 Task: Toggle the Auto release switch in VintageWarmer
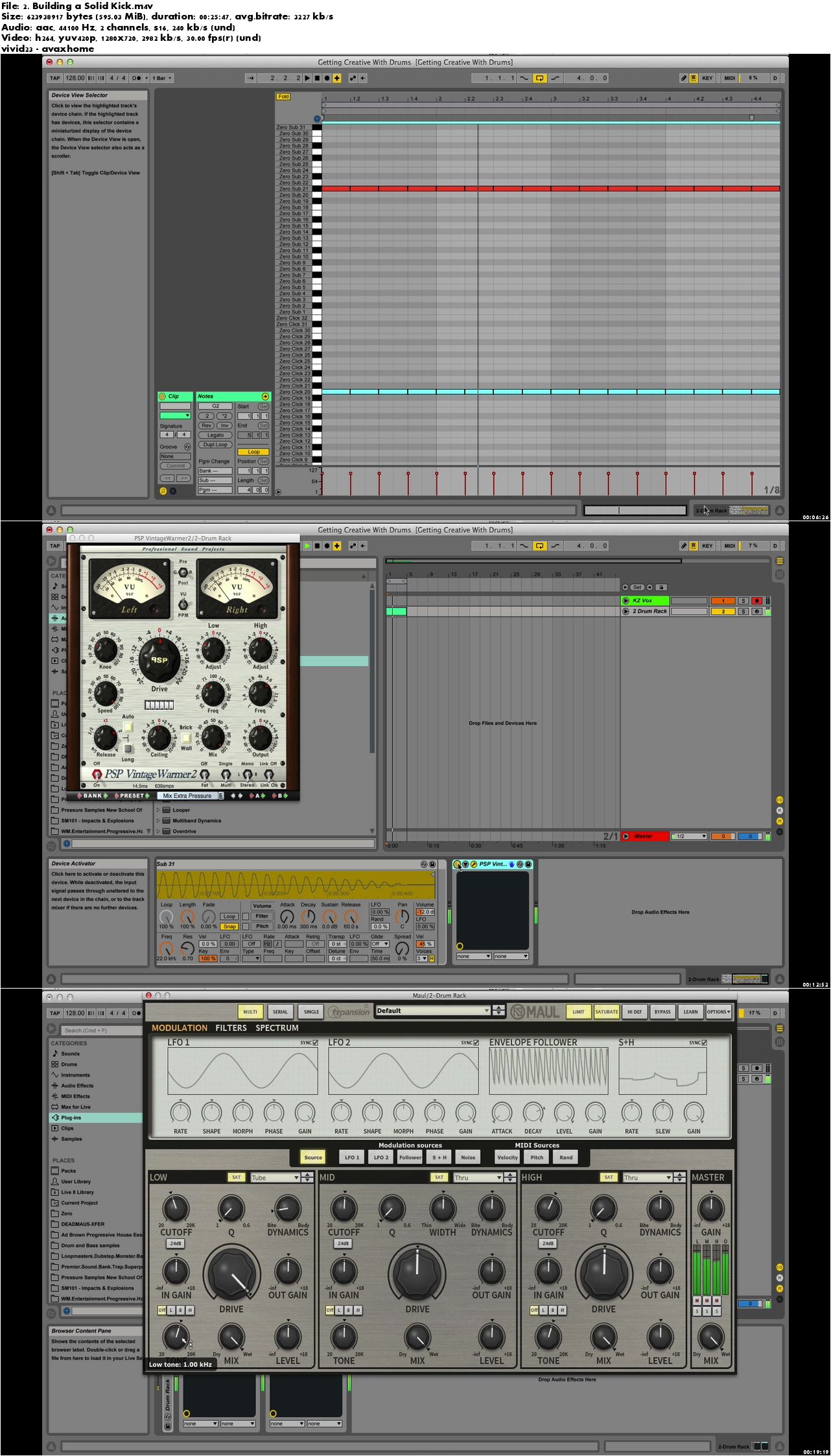(128, 727)
